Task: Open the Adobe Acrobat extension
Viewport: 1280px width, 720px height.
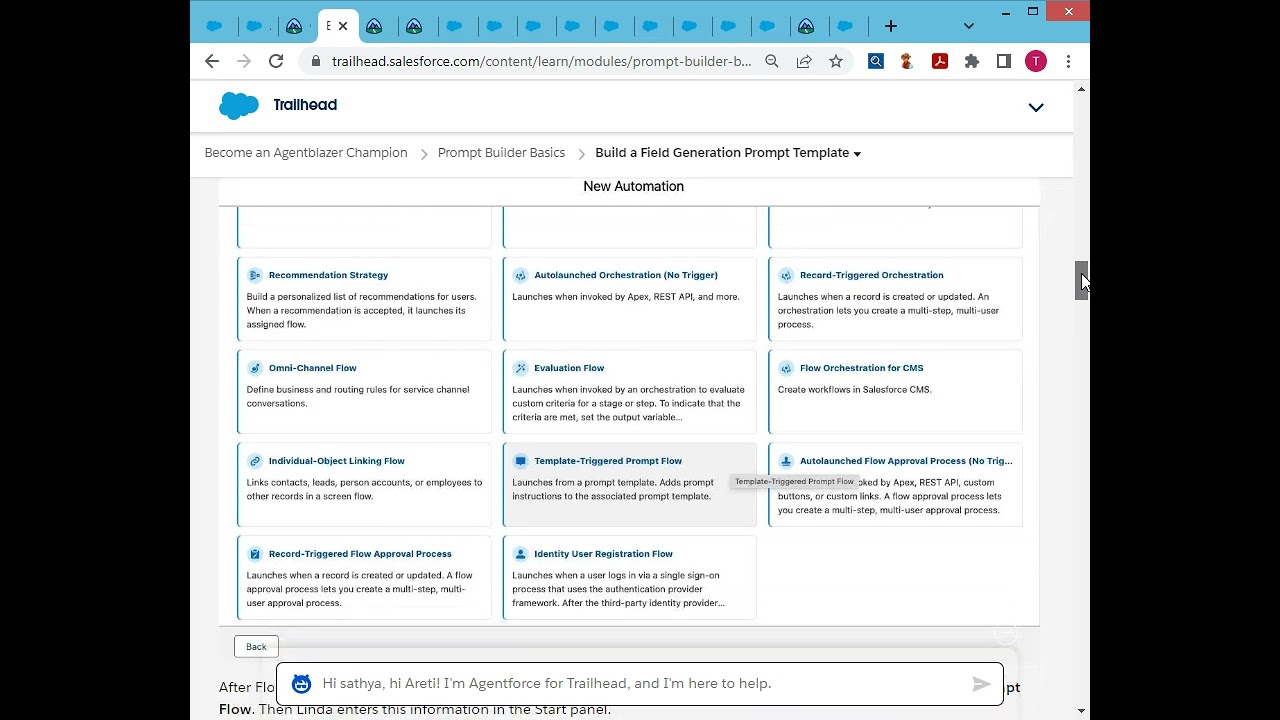Action: click(940, 61)
